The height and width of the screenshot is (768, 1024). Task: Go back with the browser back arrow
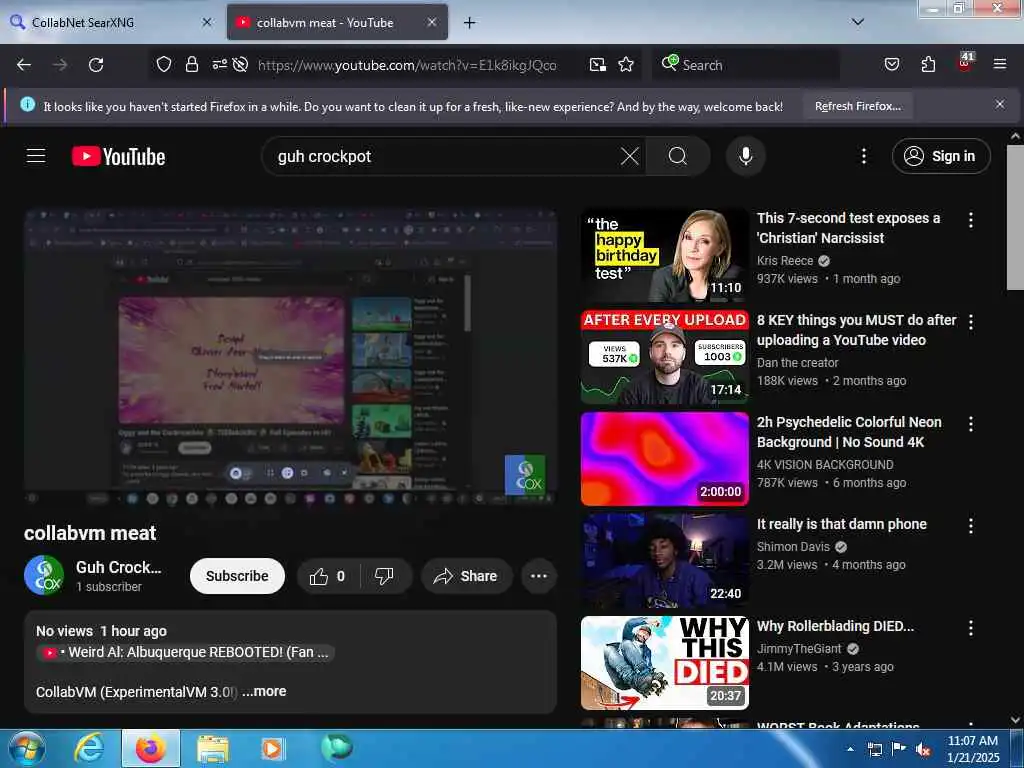[24, 65]
